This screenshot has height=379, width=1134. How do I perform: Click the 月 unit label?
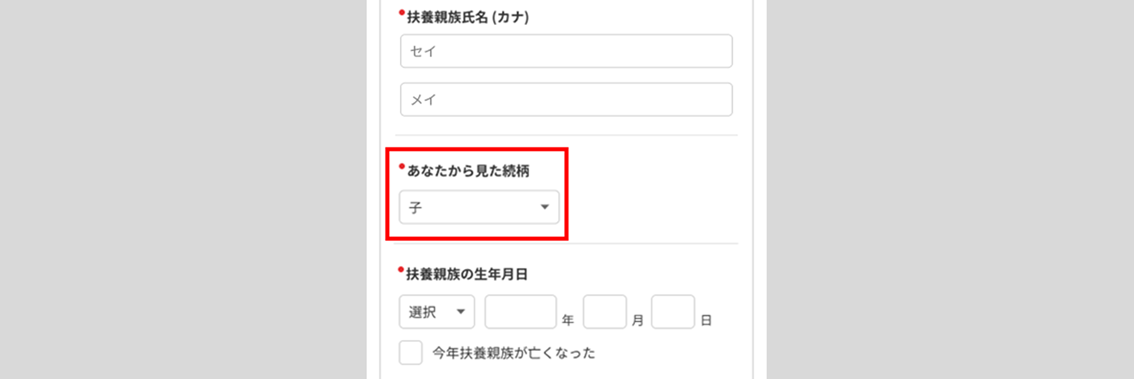click(637, 320)
